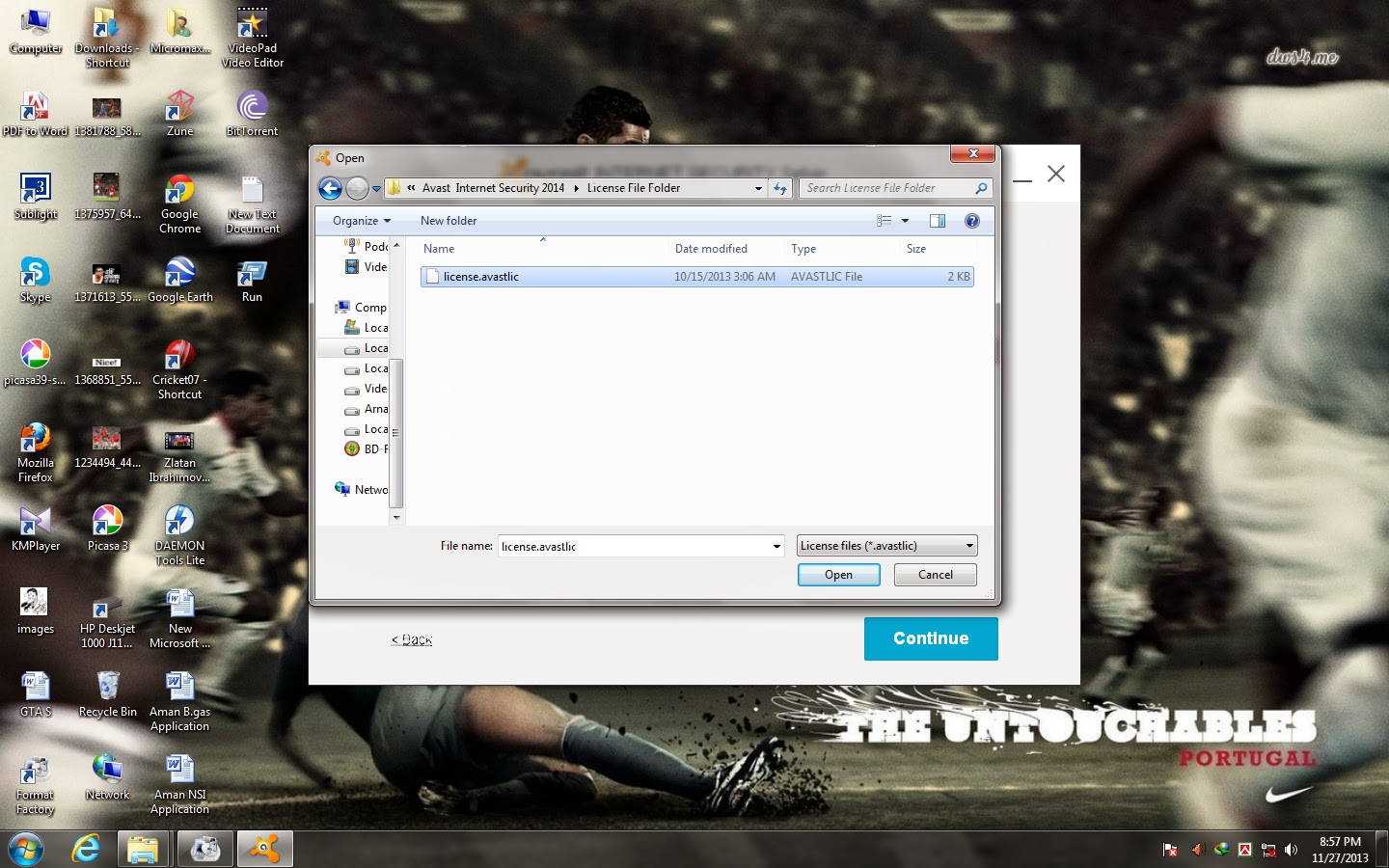Select the Skype desktop icon
The width and height of the screenshot is (1389, 868).
click(35, 280)
